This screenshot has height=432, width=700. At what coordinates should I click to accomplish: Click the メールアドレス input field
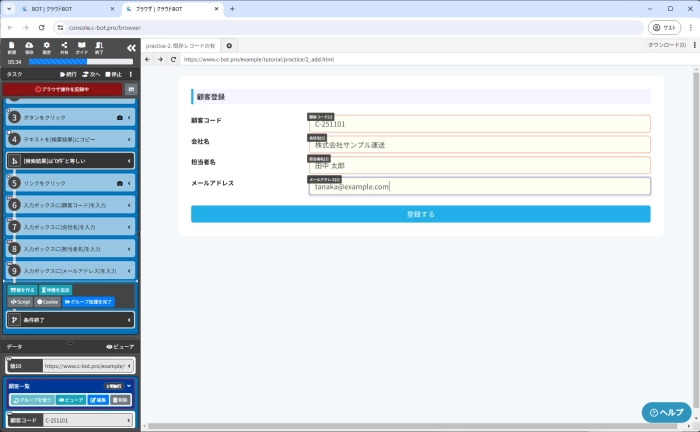pyautogui.click(x=479, y=186)
